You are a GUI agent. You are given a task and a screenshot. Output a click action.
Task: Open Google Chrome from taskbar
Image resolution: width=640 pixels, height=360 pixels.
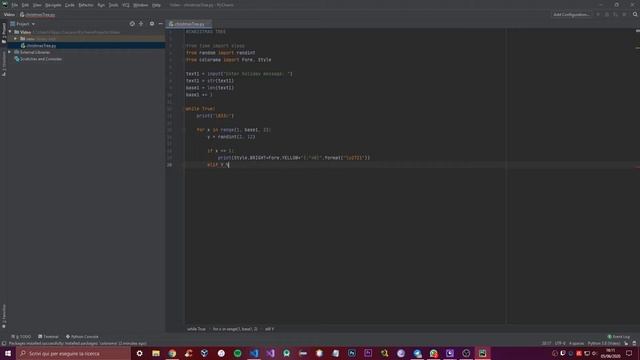172,353
